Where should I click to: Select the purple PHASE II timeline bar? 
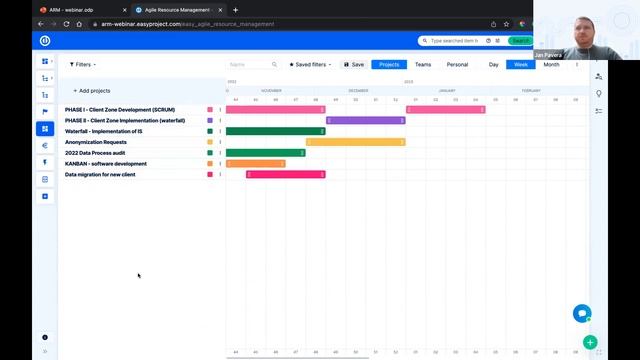click(x=366, y=120)
